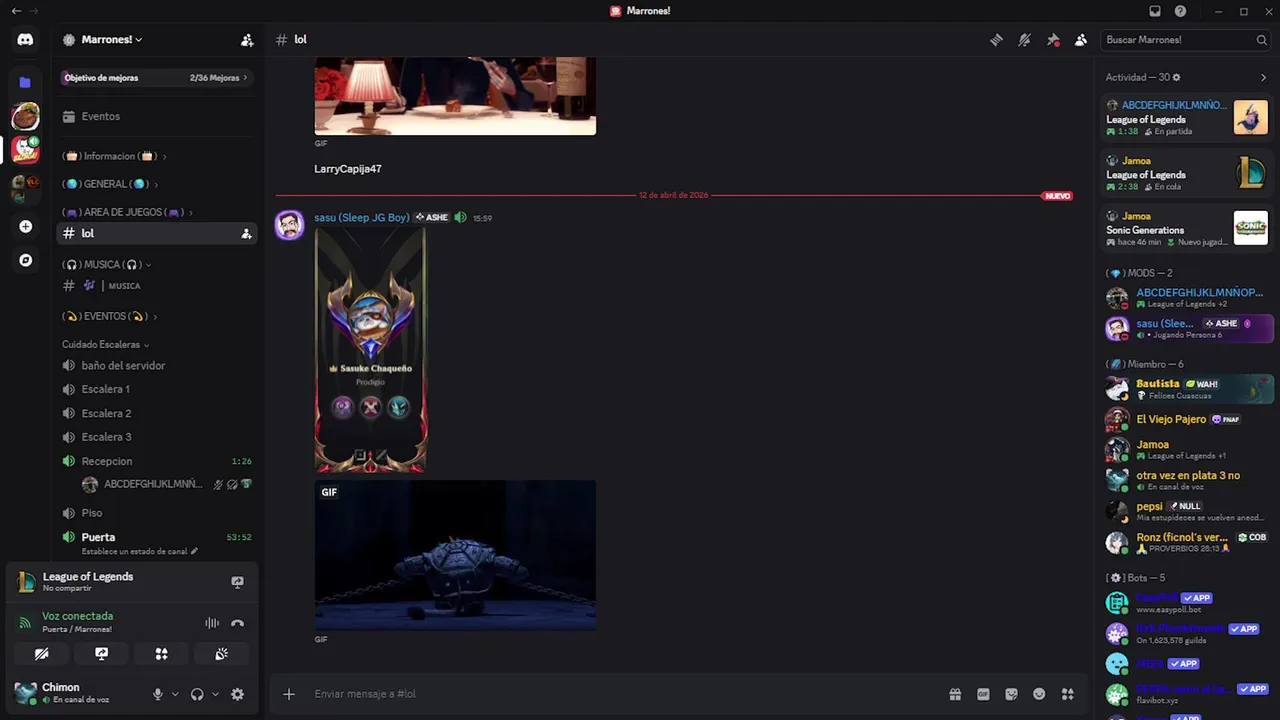Expand the Informacion category
Viewport: 1280px width, 720px height.
coord(114,156)
